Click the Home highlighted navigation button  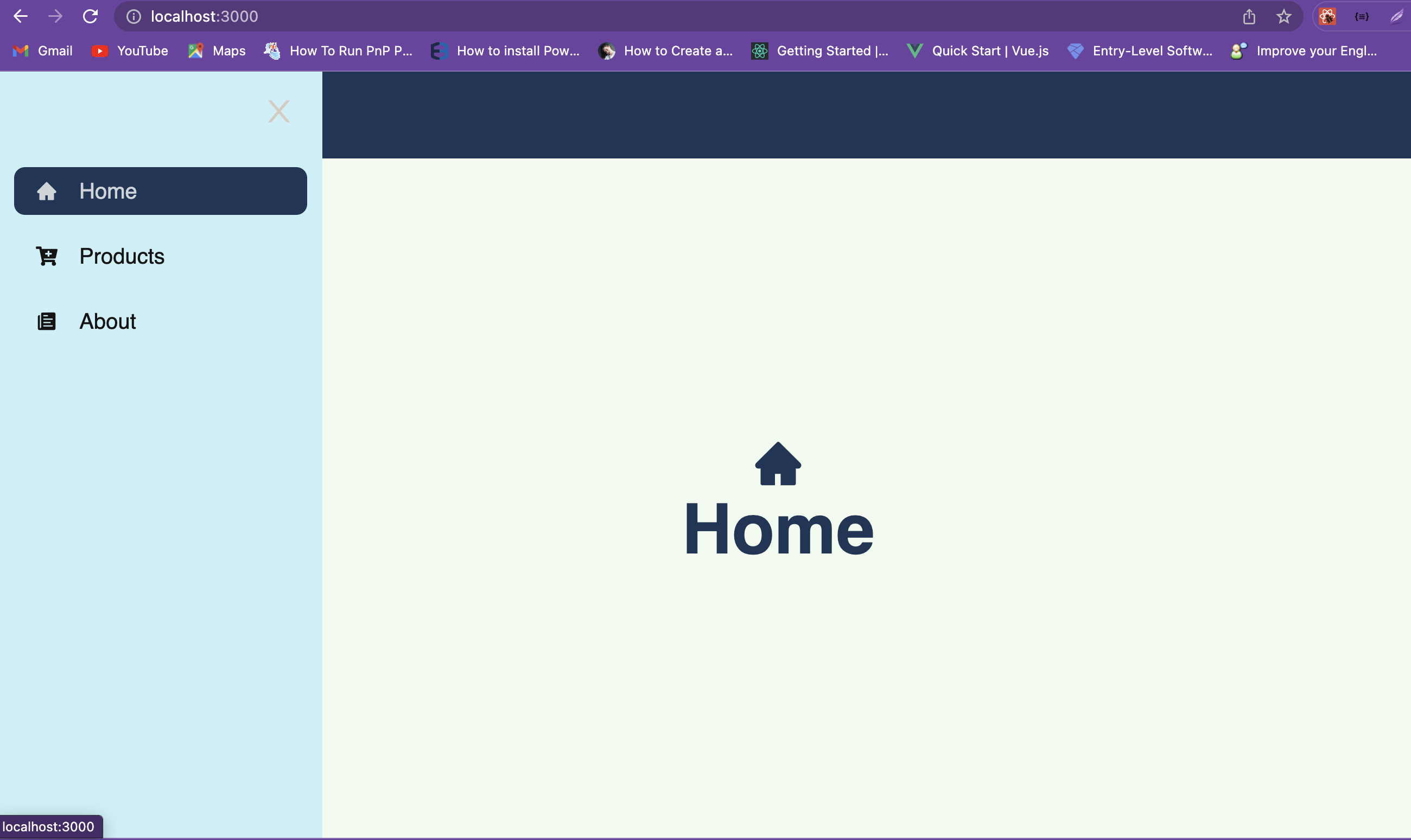[x=160, y=190]
